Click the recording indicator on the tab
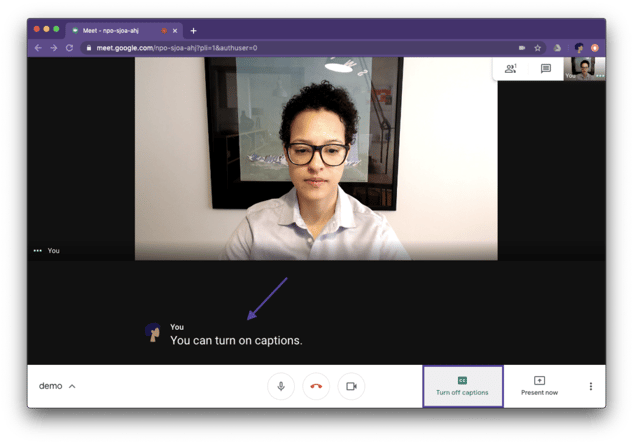This screenshot has width=633, height=444. (164, 31)
